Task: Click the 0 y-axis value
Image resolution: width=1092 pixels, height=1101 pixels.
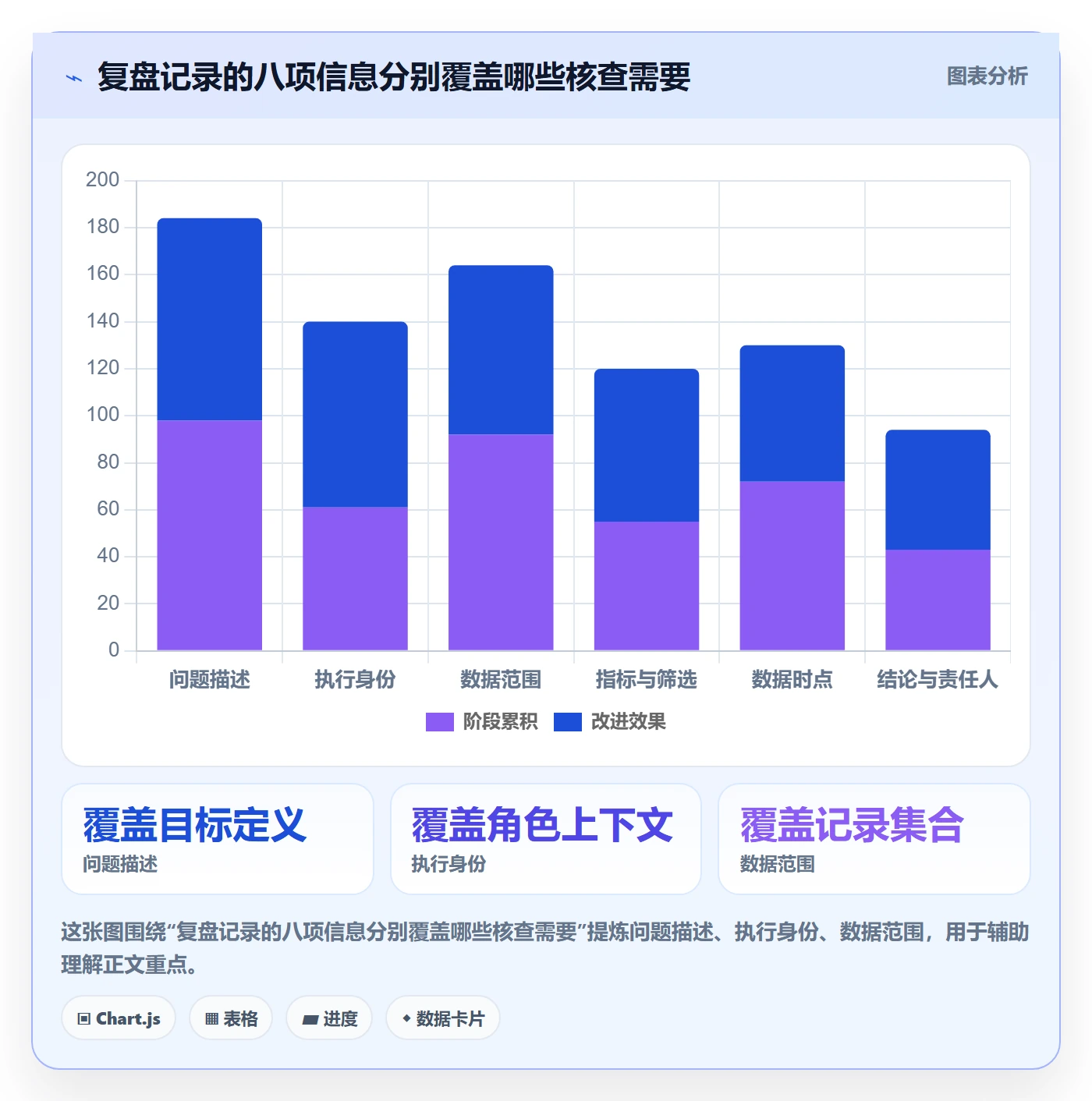Action: point(114,650)
